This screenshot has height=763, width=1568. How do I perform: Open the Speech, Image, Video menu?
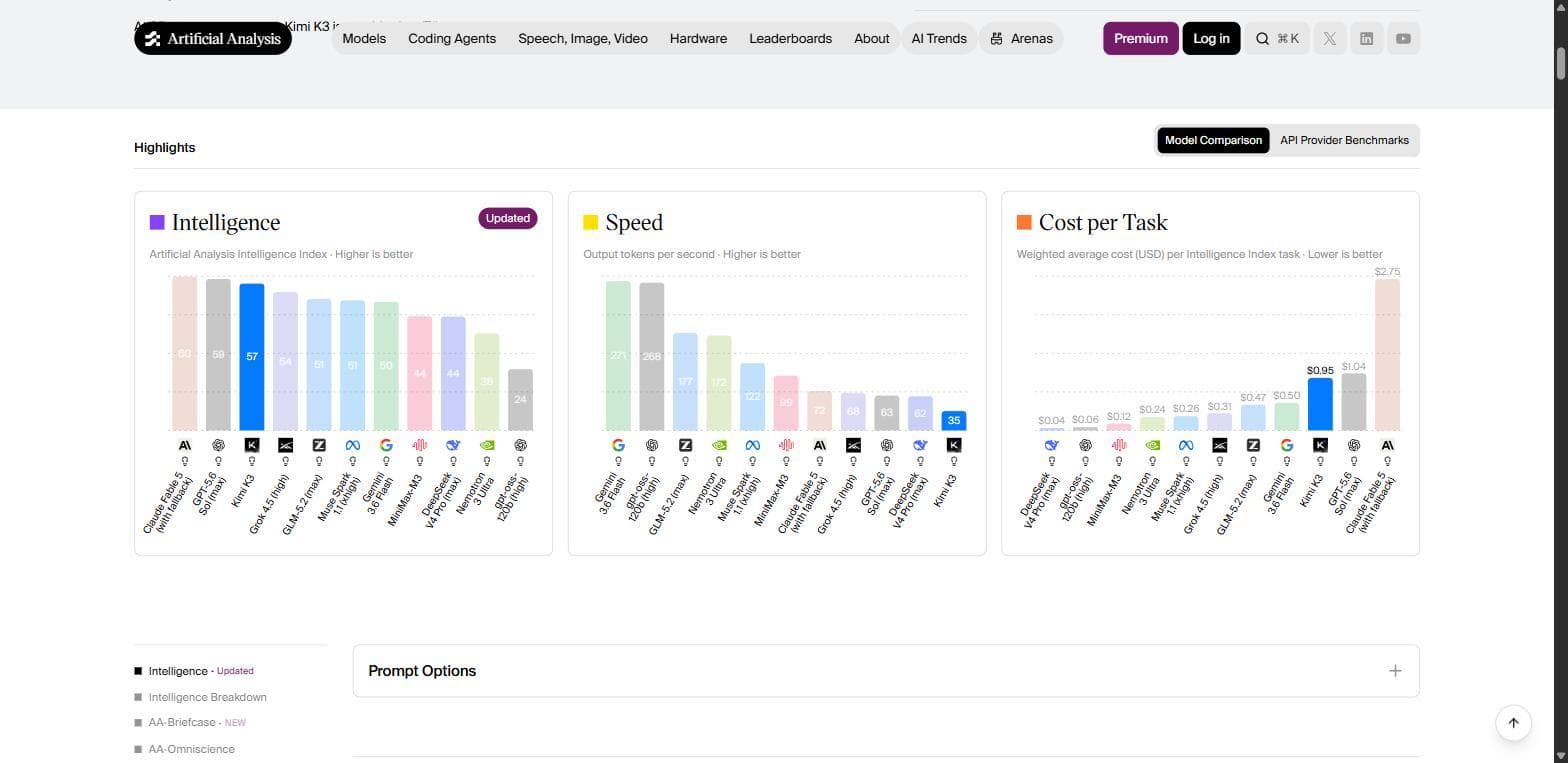coord(583,39)
